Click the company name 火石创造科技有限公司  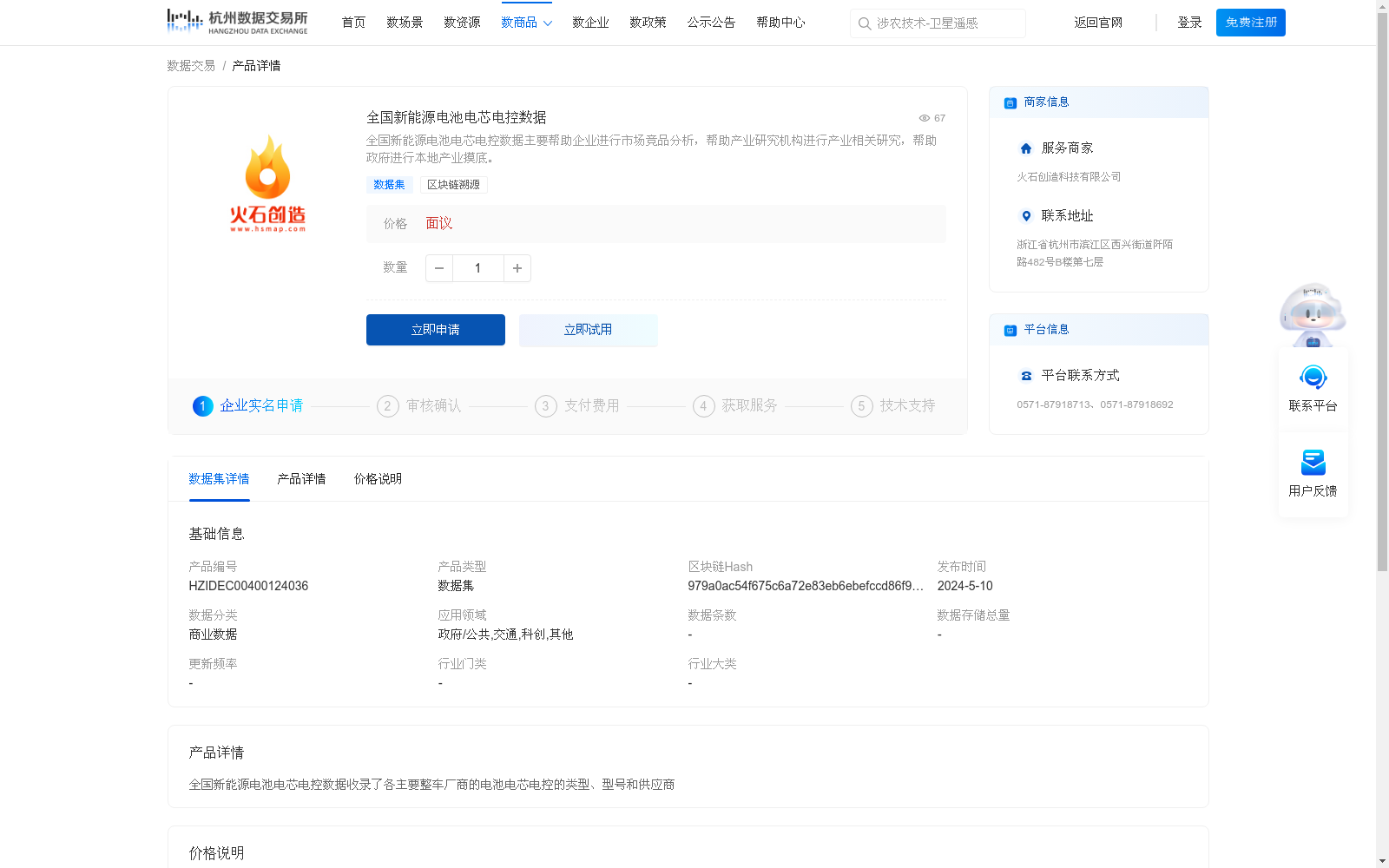tap(1069, 177)
